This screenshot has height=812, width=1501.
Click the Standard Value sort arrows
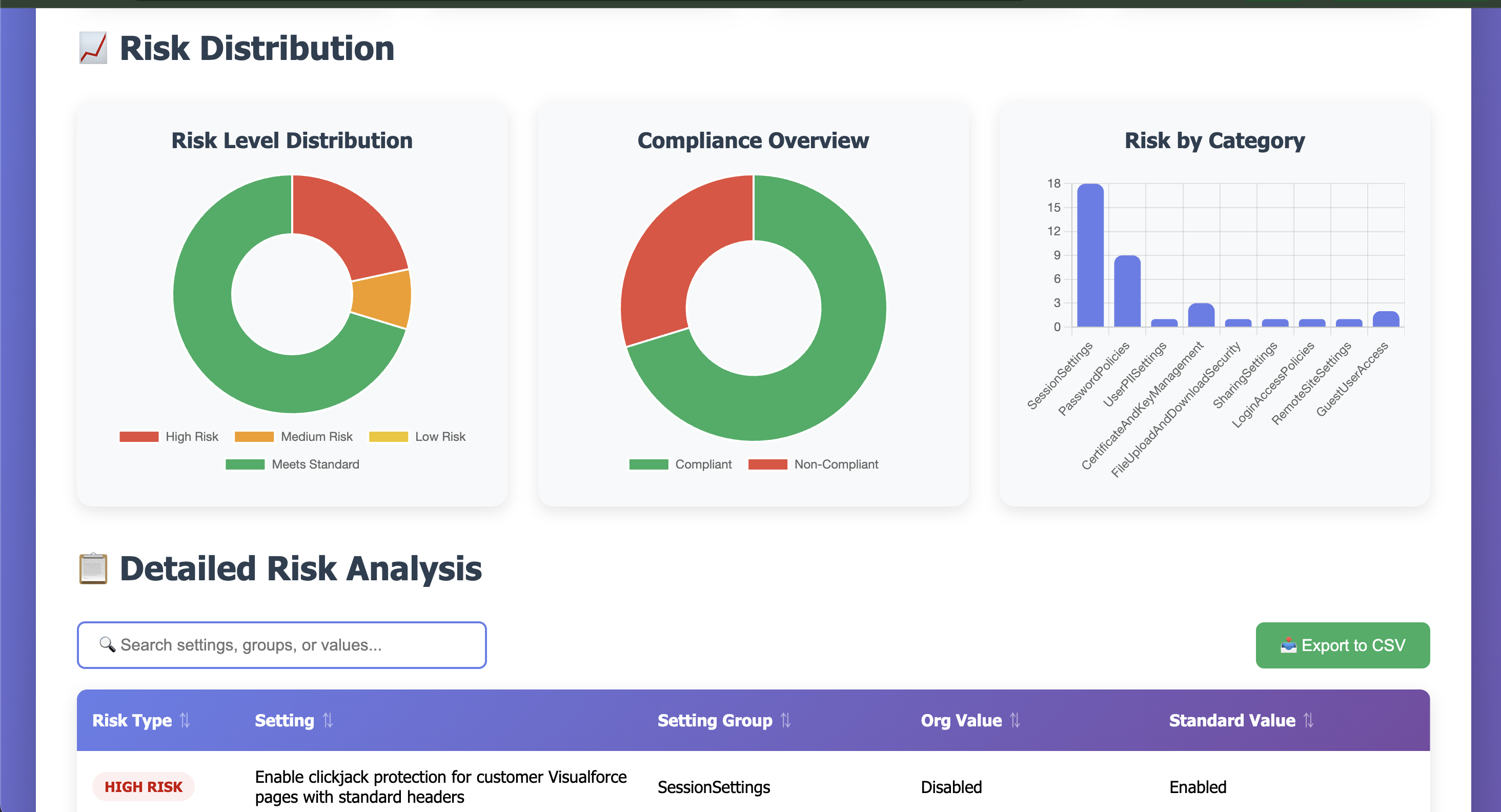click(1309, 721)
